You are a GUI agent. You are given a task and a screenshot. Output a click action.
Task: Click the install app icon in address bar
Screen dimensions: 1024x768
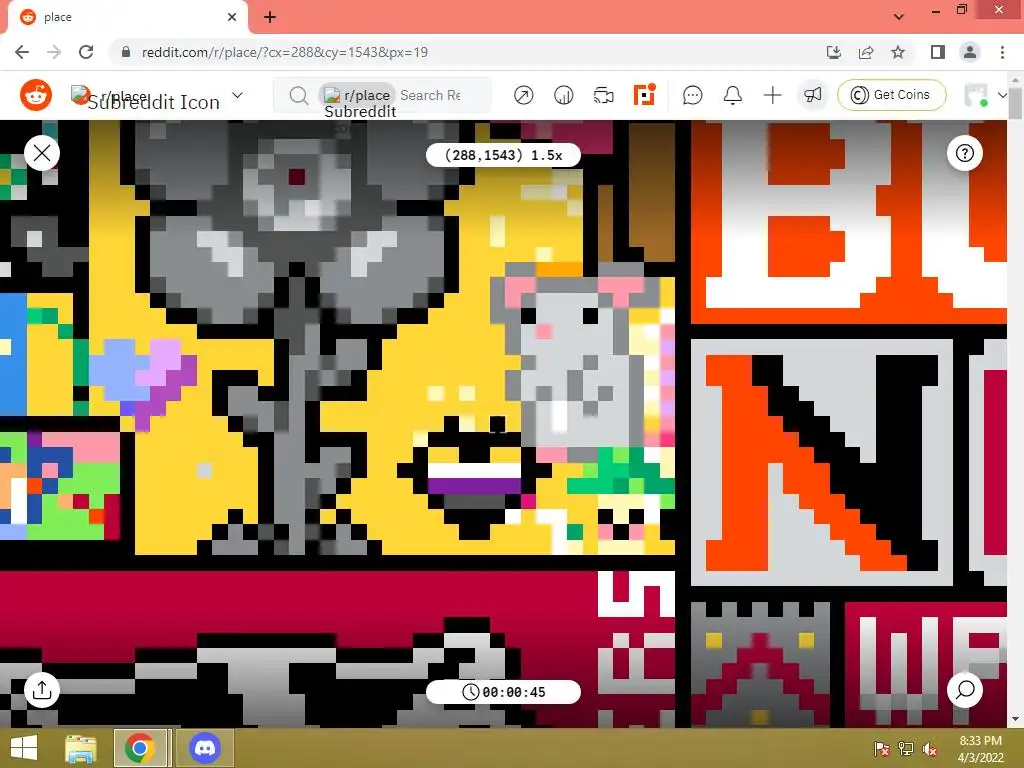[x=833, y=52]
